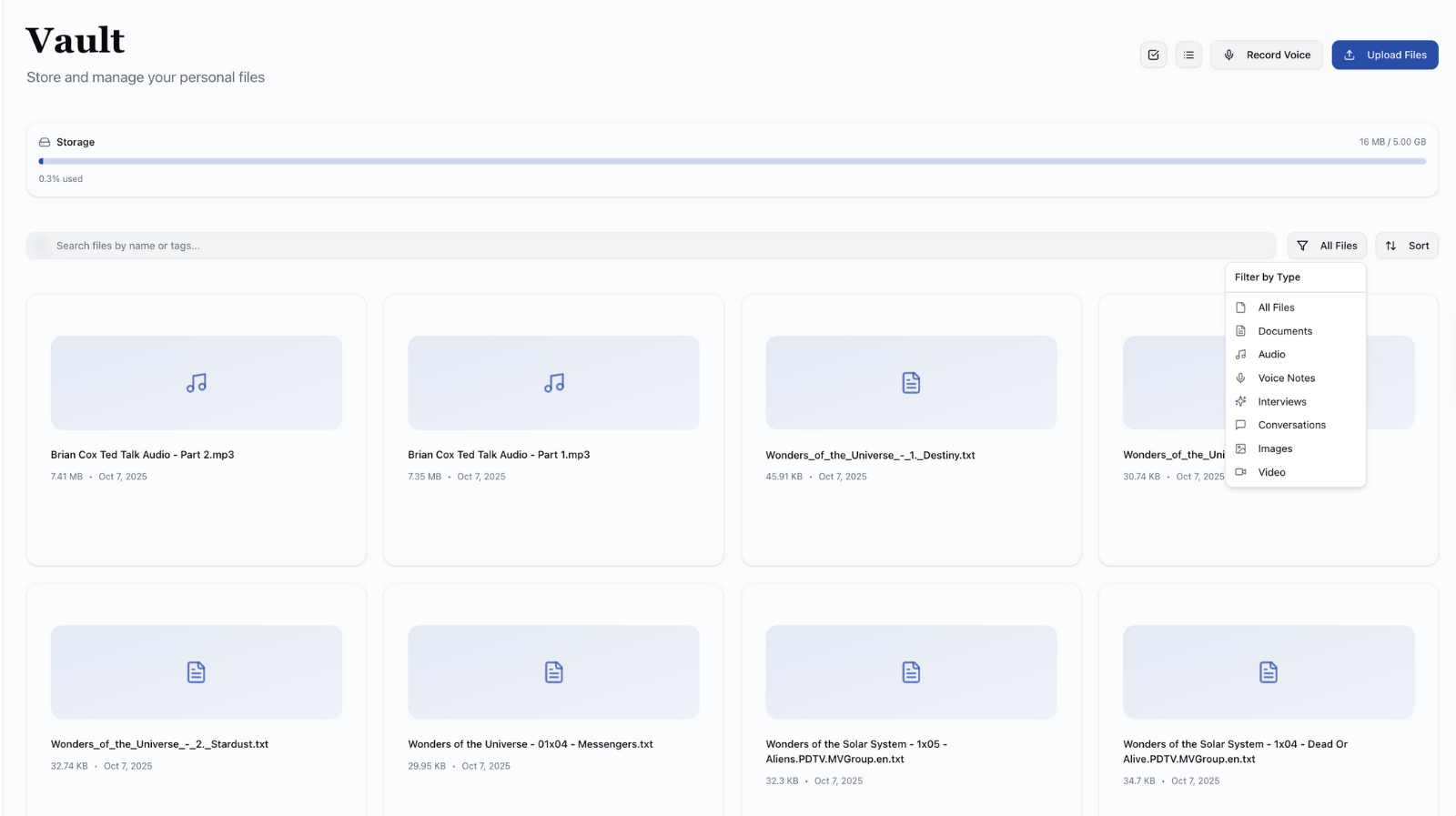Choose the Voice Notes filter option
The image size is (1456, 816).
pyautogui.click(x=1286, y=378)
